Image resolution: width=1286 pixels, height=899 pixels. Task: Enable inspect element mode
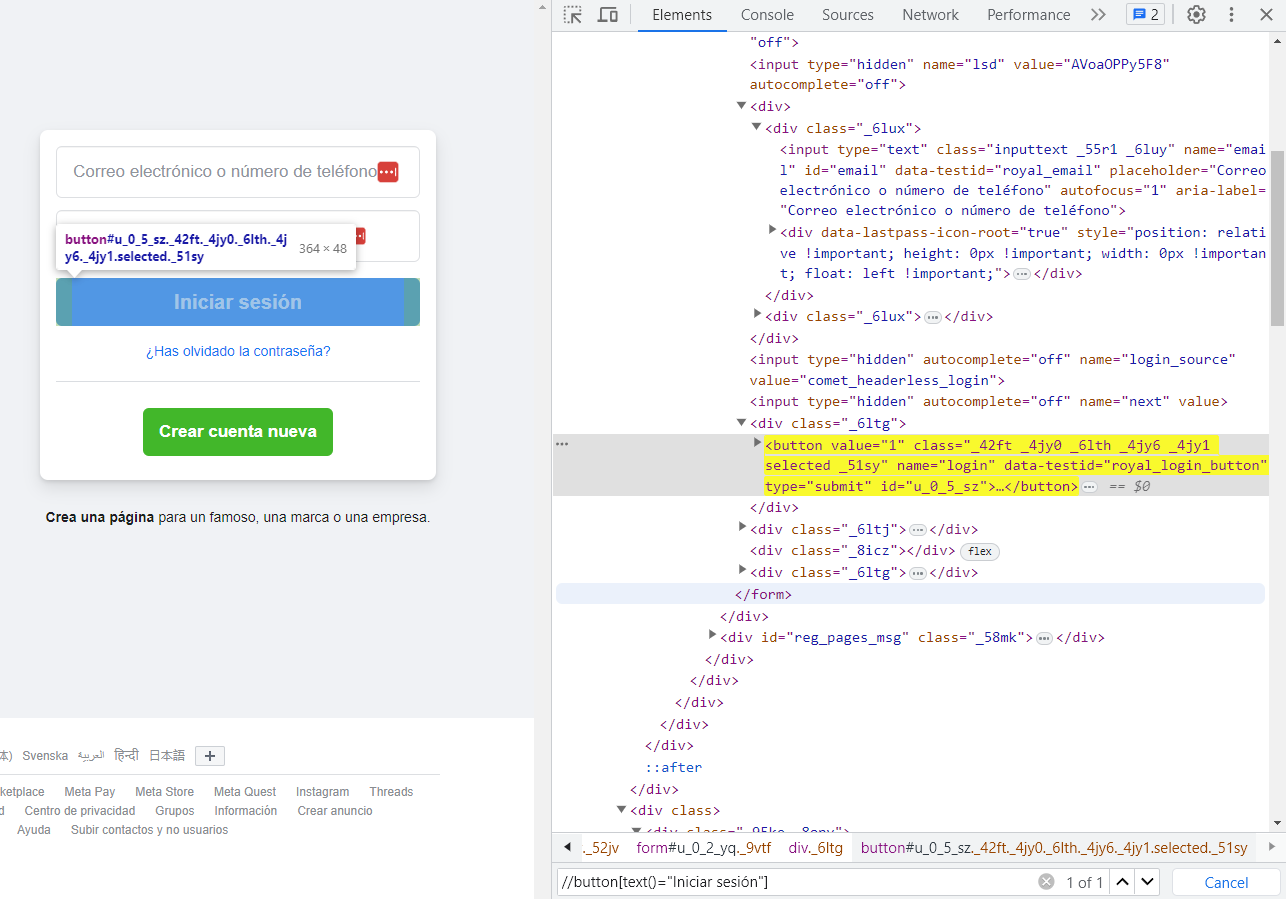572,14
